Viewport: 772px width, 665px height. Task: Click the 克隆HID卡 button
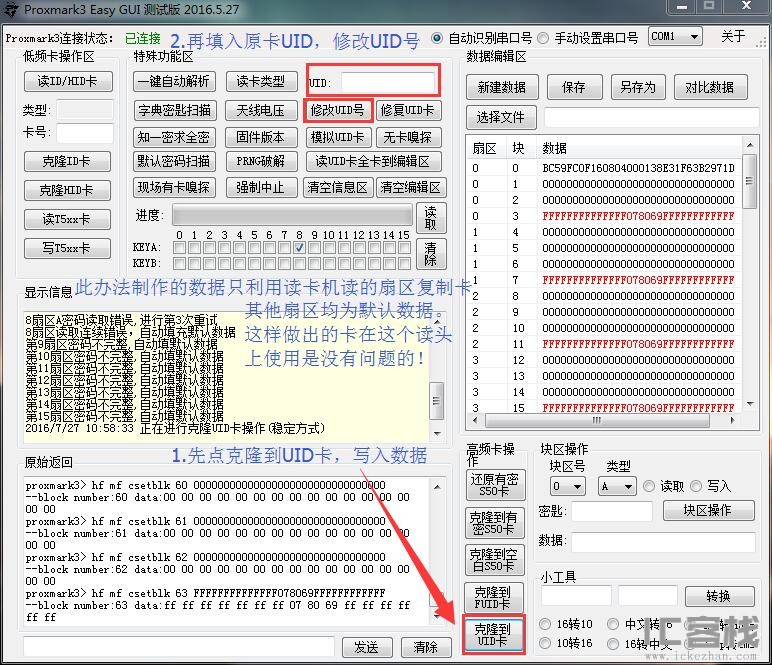(67, 190)
